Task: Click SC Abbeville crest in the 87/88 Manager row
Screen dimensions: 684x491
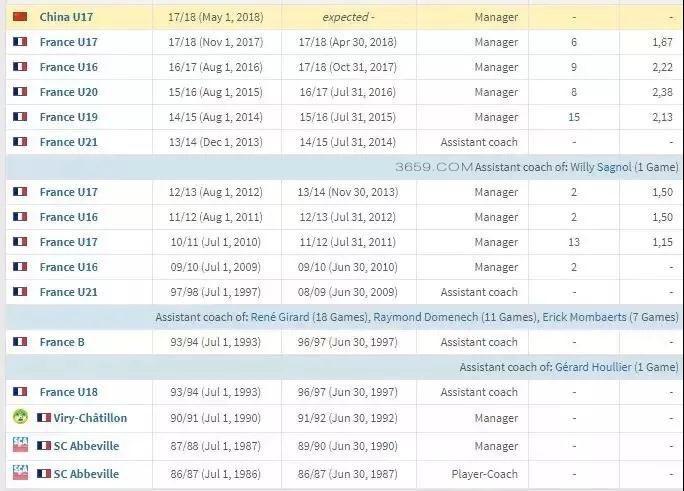Action: tap(20, 445)
